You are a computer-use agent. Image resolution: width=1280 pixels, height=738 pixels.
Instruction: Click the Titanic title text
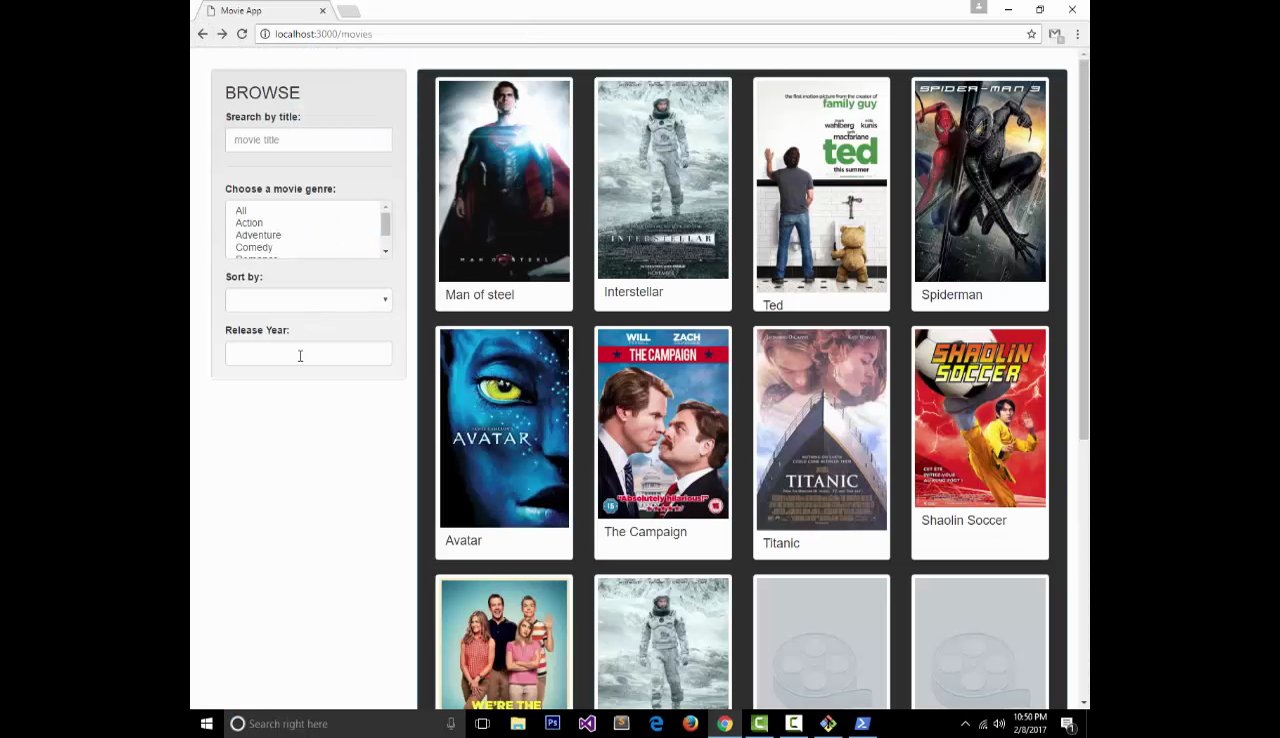781,544
